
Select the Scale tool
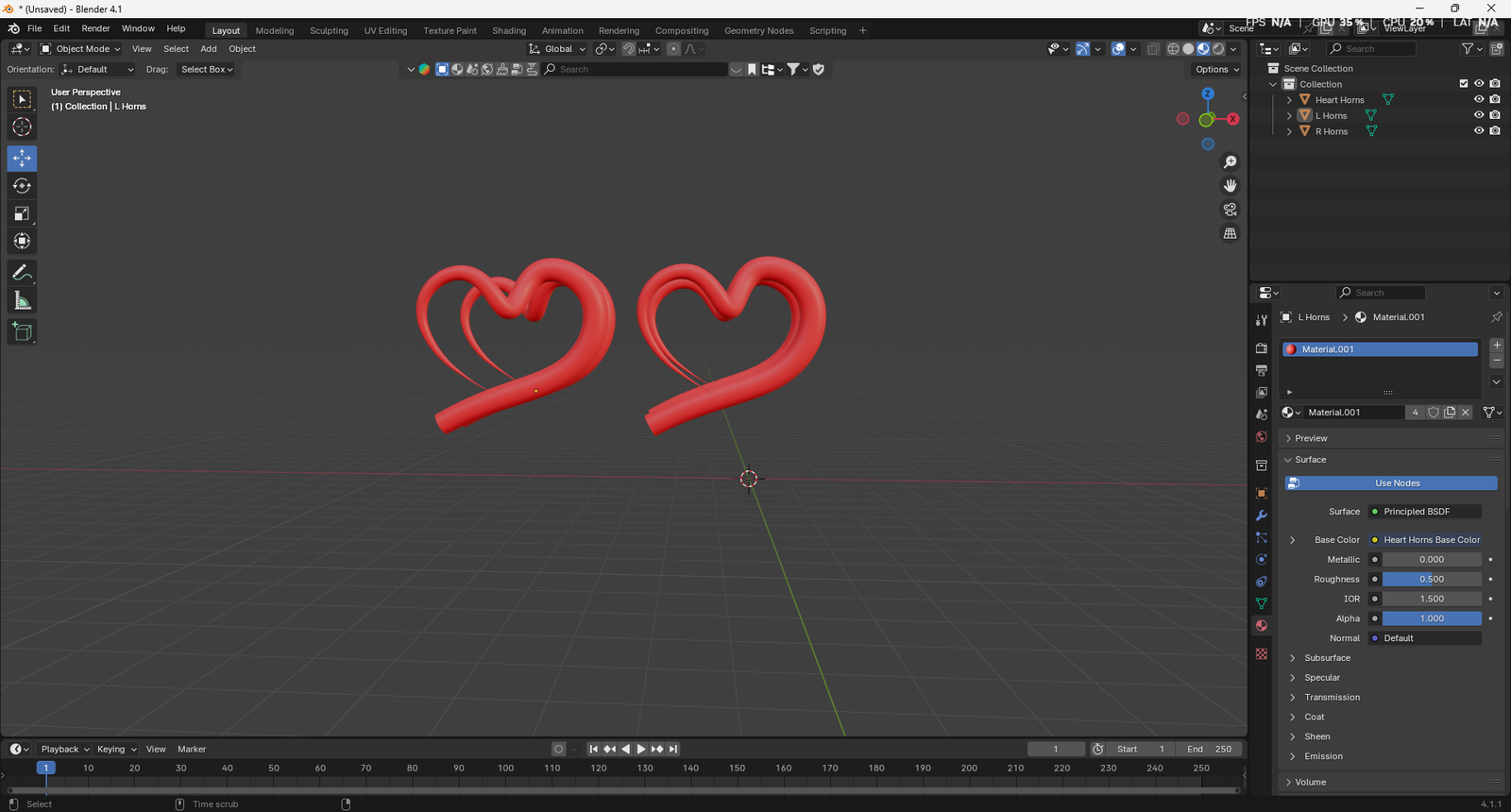point(22,214)
